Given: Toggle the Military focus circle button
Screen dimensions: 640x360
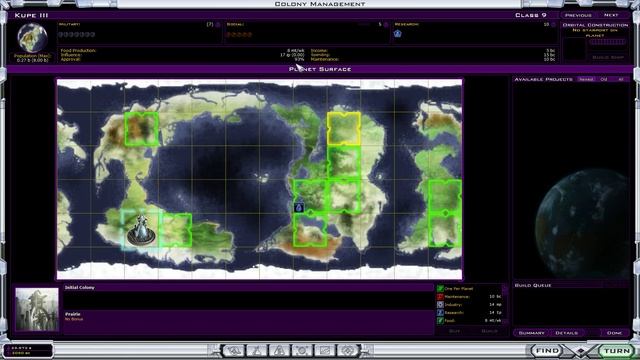Looking at the screenshot, I should pyautogui.click(x=218, y=25).
